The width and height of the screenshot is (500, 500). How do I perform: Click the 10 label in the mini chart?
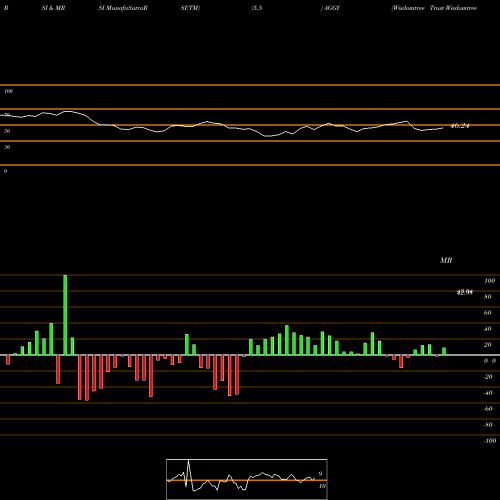click(322, 486)
